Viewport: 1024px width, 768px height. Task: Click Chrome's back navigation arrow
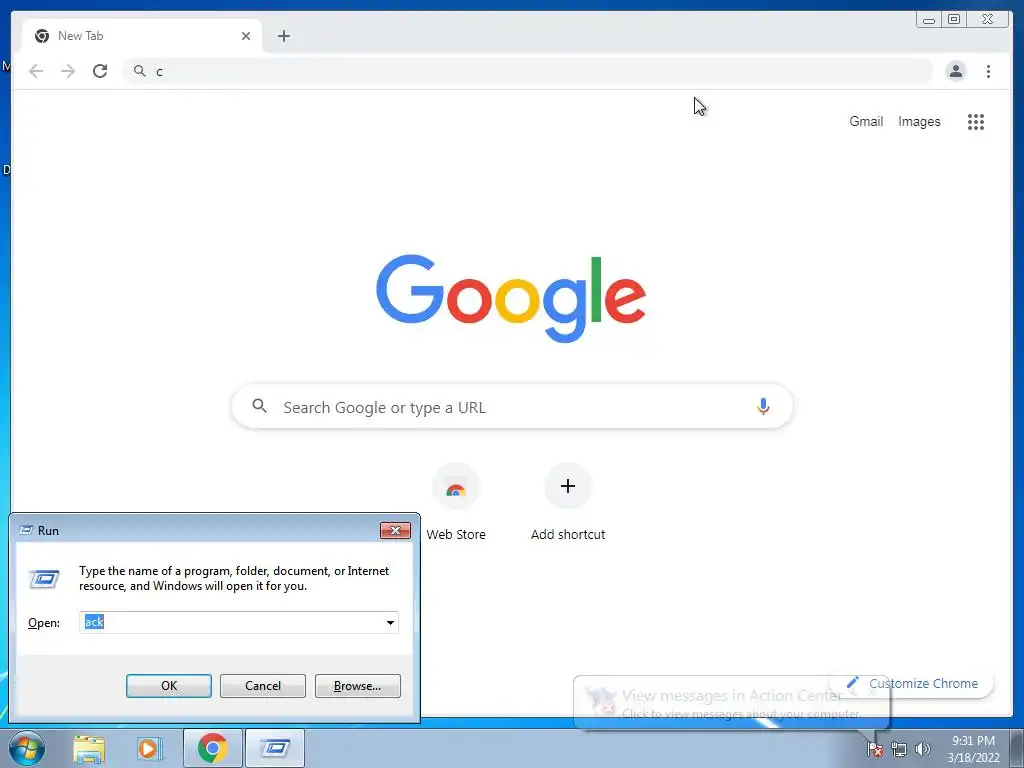click(36, 71)
